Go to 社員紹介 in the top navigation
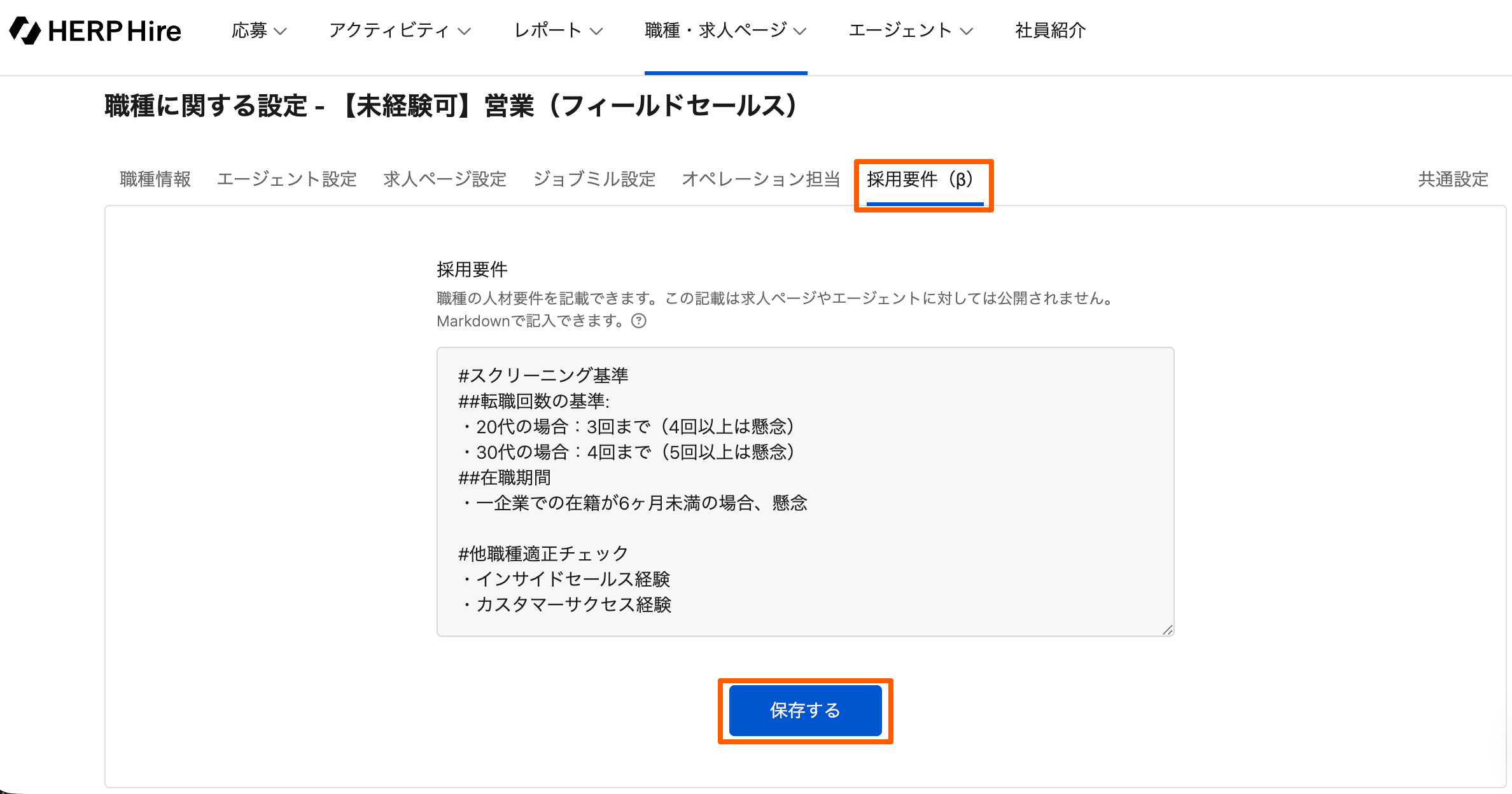The image size is (1512, 794). [x=1050, y=31]
